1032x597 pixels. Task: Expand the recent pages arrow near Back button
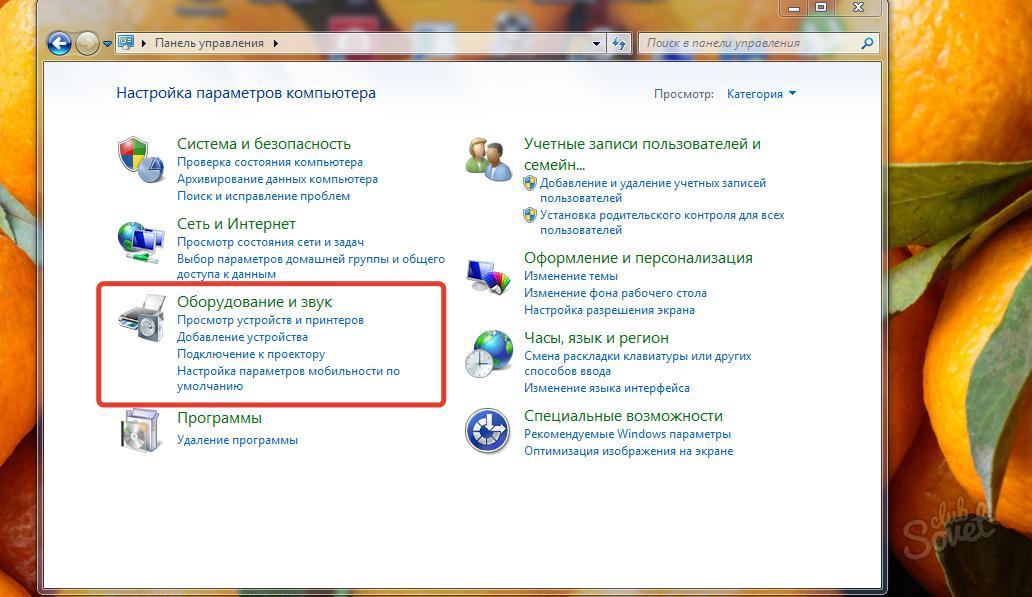point(108,45)
